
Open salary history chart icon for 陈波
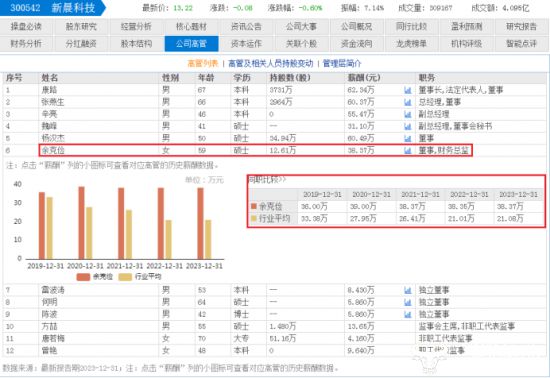pyautogui.click(x=408, y=315)
